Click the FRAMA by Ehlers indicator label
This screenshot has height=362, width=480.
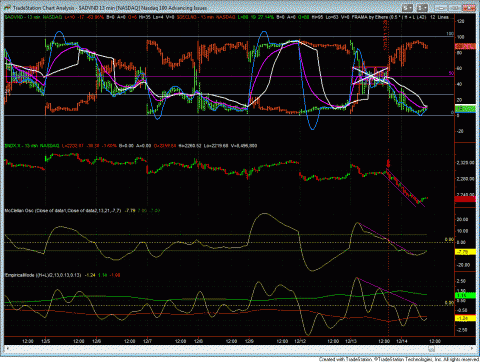pyautogui.click(x=389, y=17)
